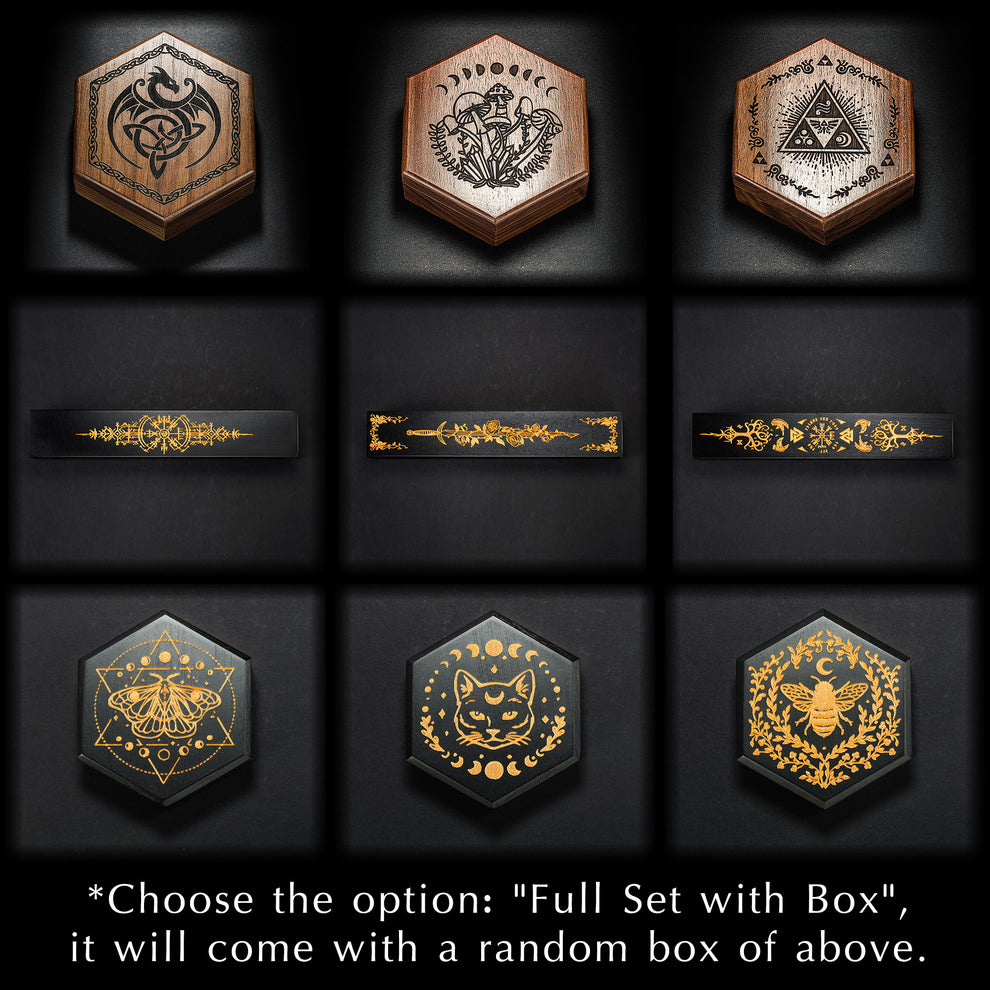Screen dimensions: 990x990
Task: Click the full moon atop the cat box
Action: click(x=494, y=648)
